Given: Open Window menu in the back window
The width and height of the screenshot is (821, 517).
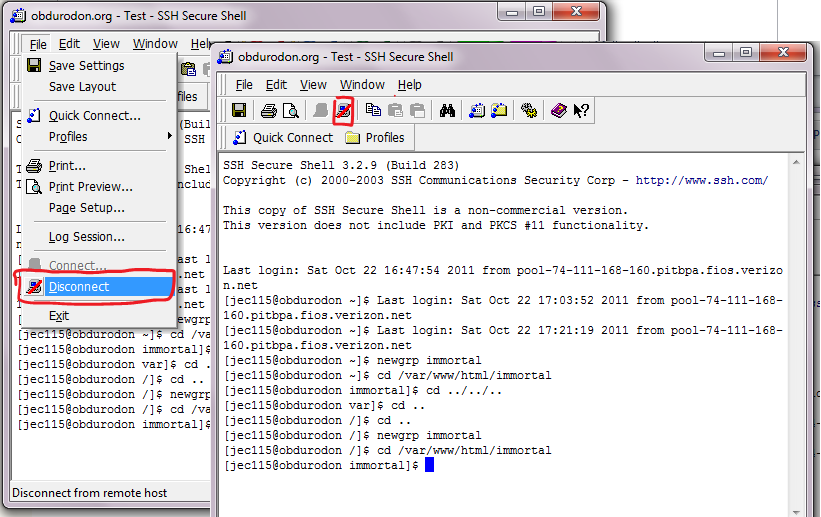Looking at the screenshot, I should click(155, 44).
